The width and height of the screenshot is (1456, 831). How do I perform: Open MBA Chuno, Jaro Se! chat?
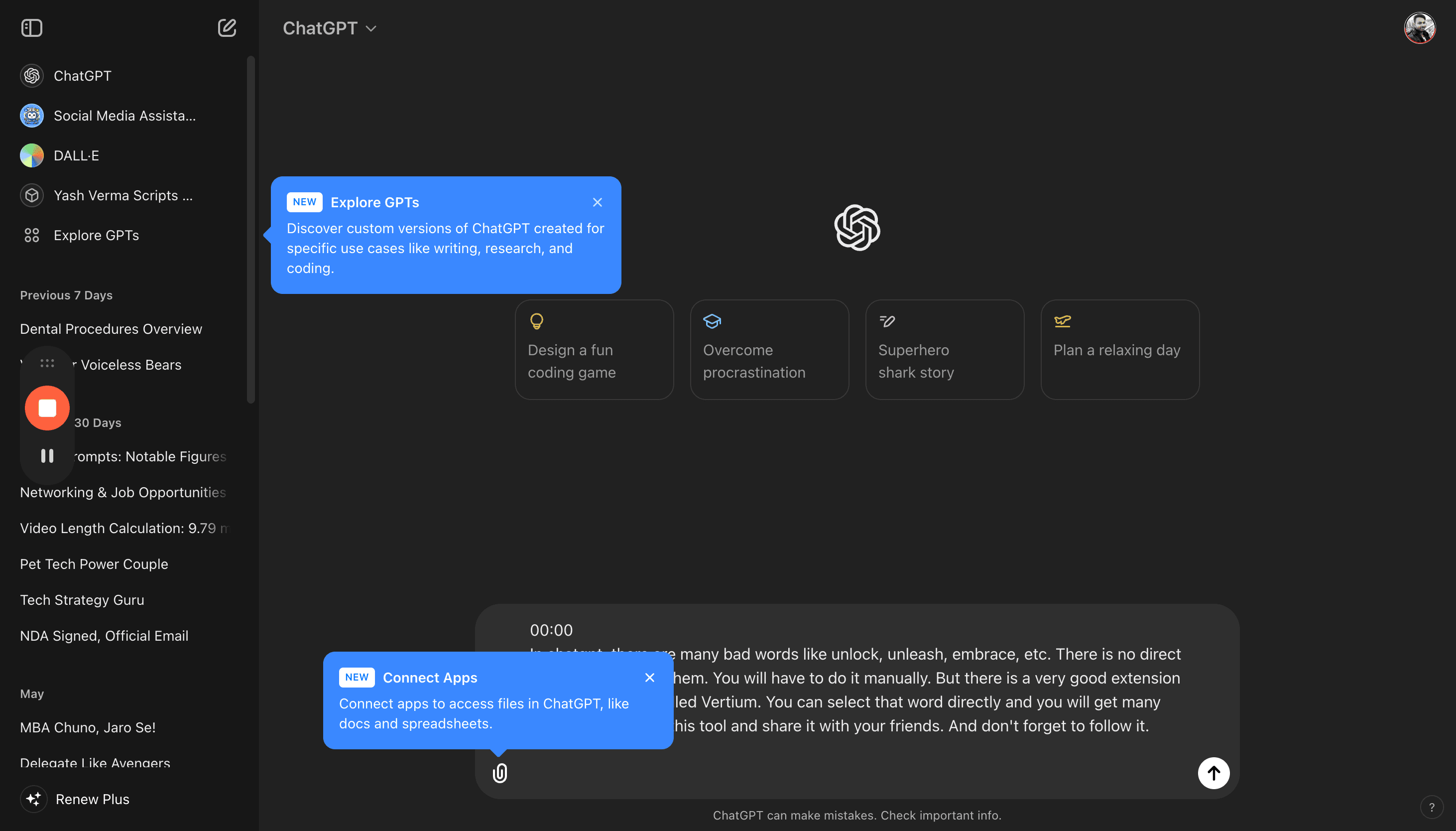[x=88, y=728]
